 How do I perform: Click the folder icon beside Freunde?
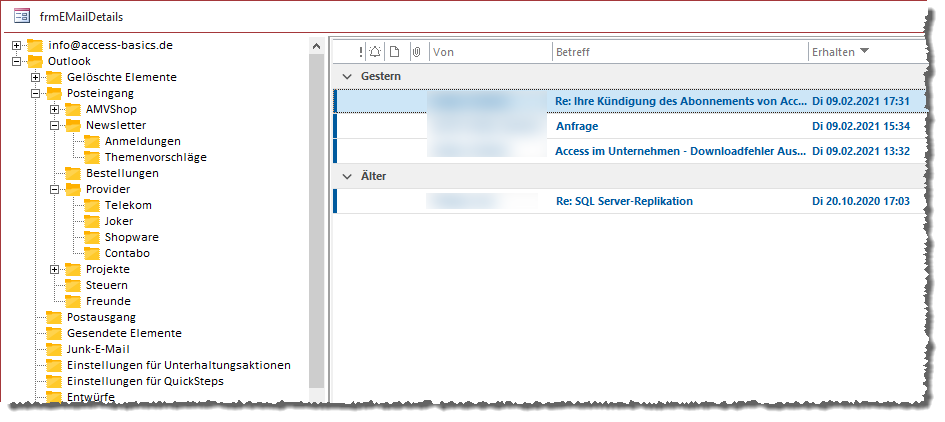(x=73, y=301)
